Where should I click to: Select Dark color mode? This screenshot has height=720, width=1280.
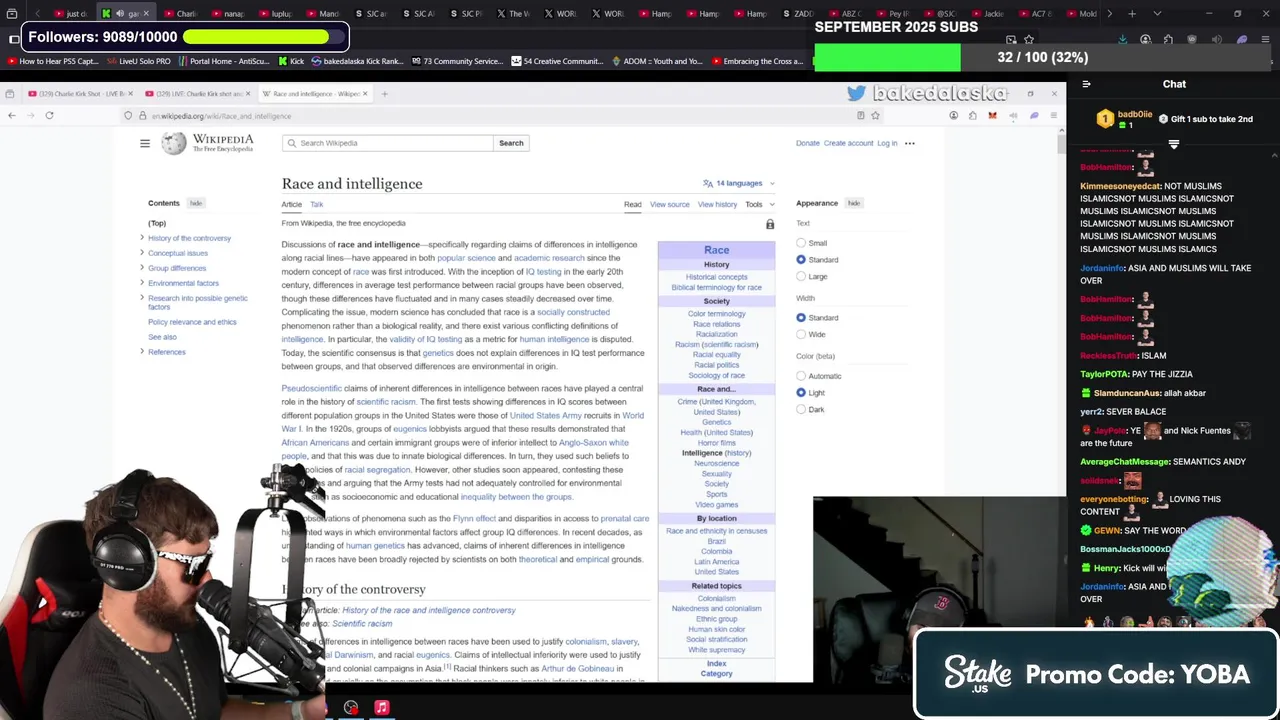pyautogui.click(x=801, y=409)
